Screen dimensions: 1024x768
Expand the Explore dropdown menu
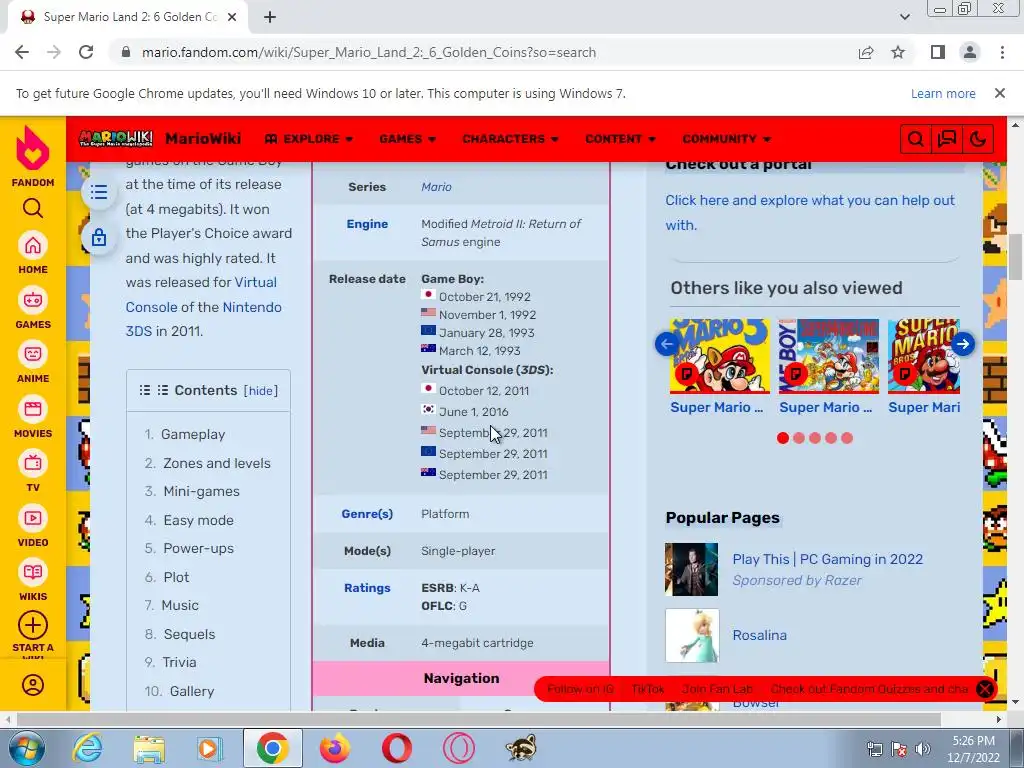309,138
